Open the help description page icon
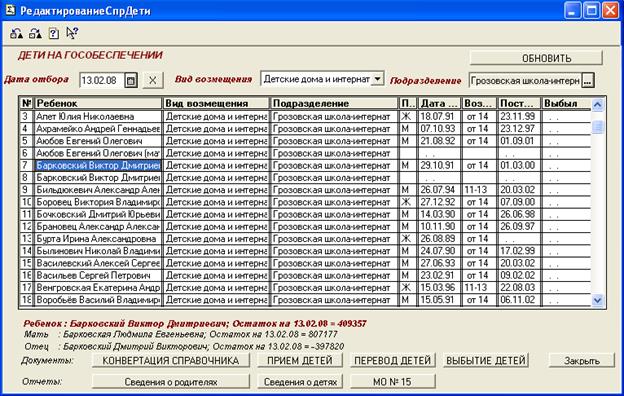 coord(54,33)
